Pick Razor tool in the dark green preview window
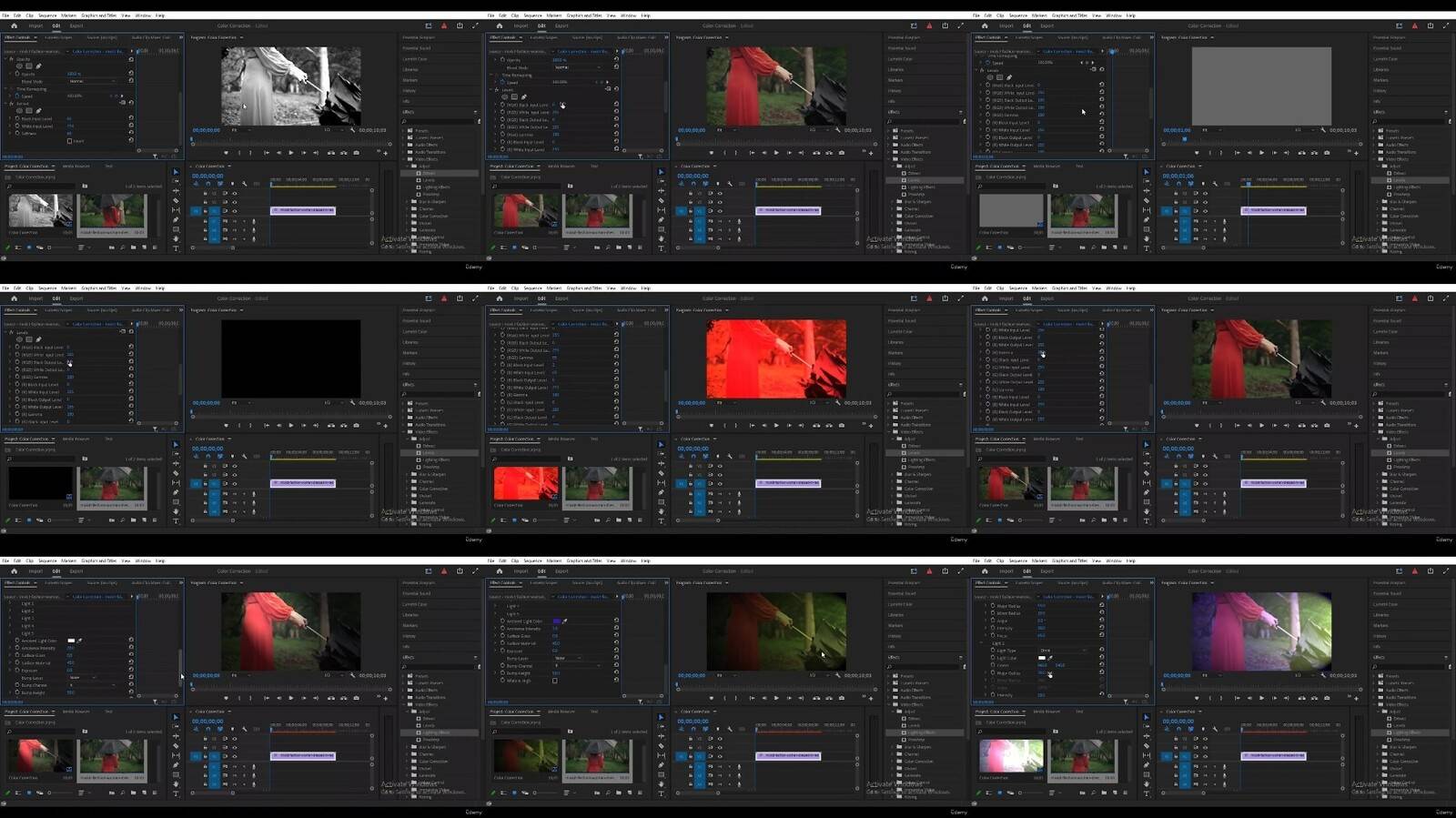This screenshot has width=1456, height=818. tap(662, 746)
